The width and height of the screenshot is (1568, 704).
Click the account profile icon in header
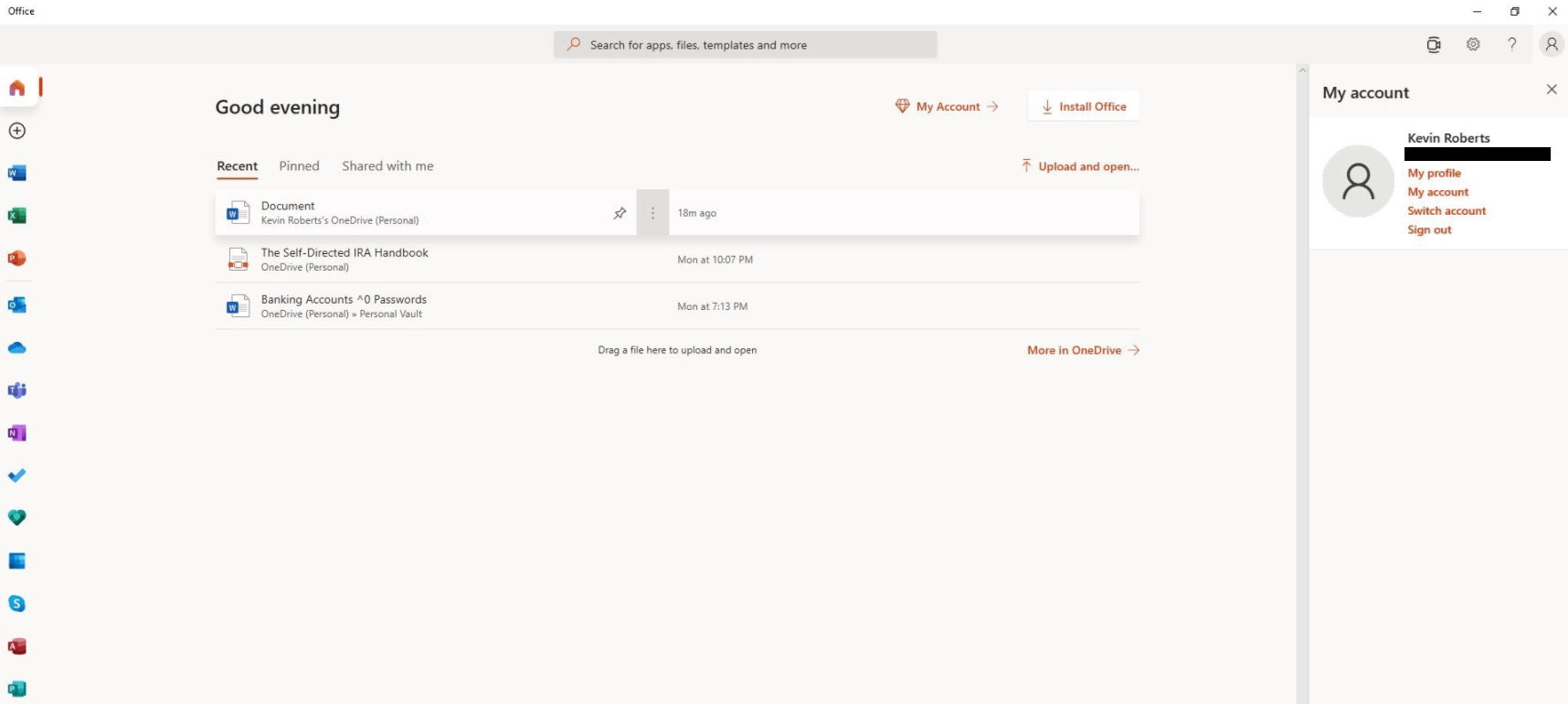pyautogui.click(x=1552, y=44)
